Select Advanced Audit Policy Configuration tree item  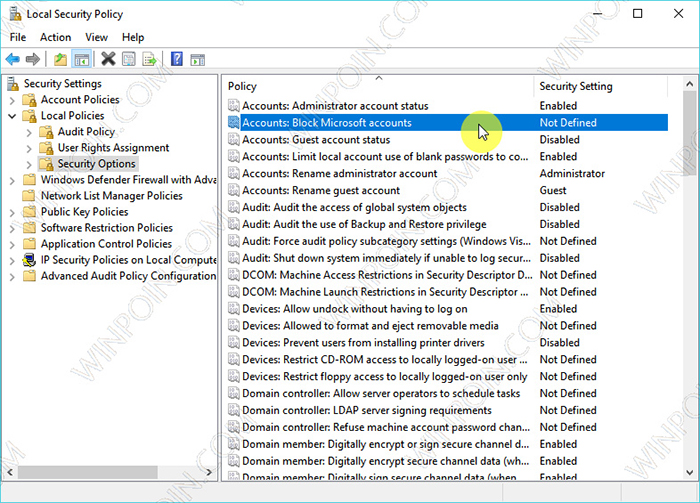[128, 276]
